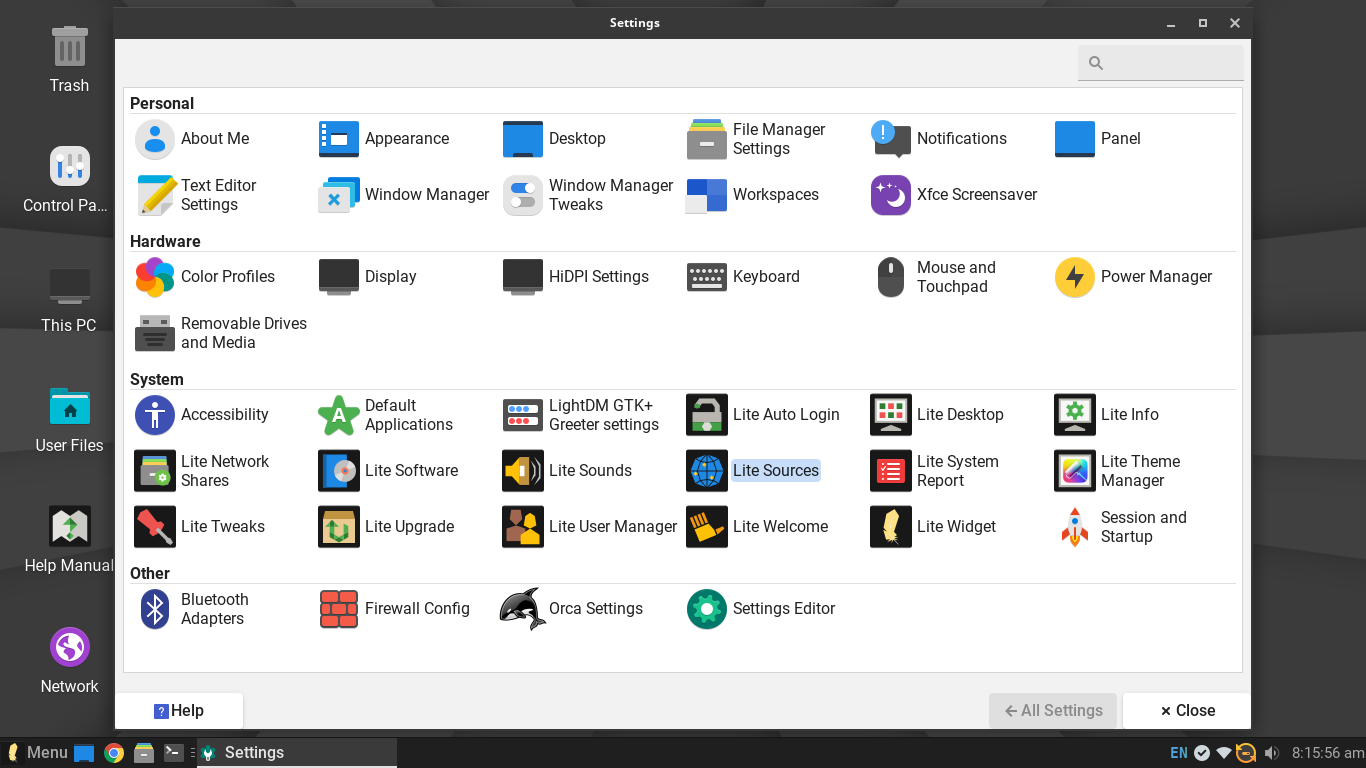Screen dimensions: 1366x768
Task: Open Lite Software settings icon
Action: pyautogui.click(x=339, y=471)
